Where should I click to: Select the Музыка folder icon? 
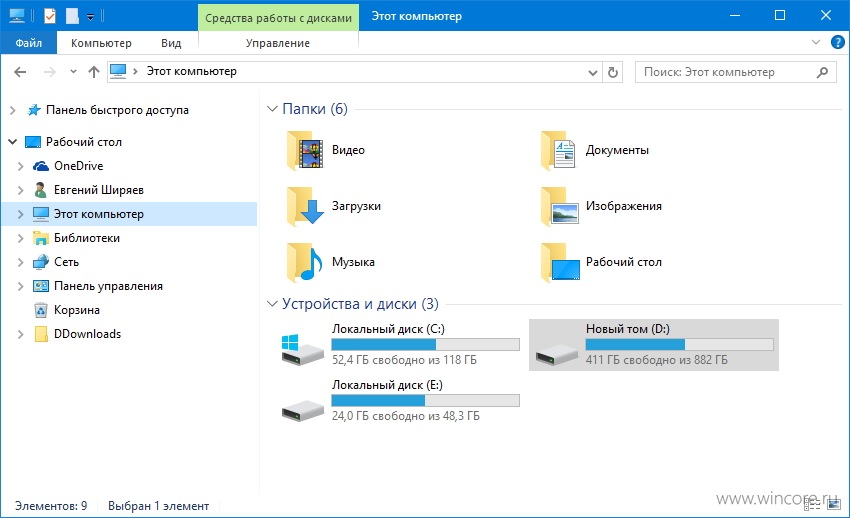(305, 262)
